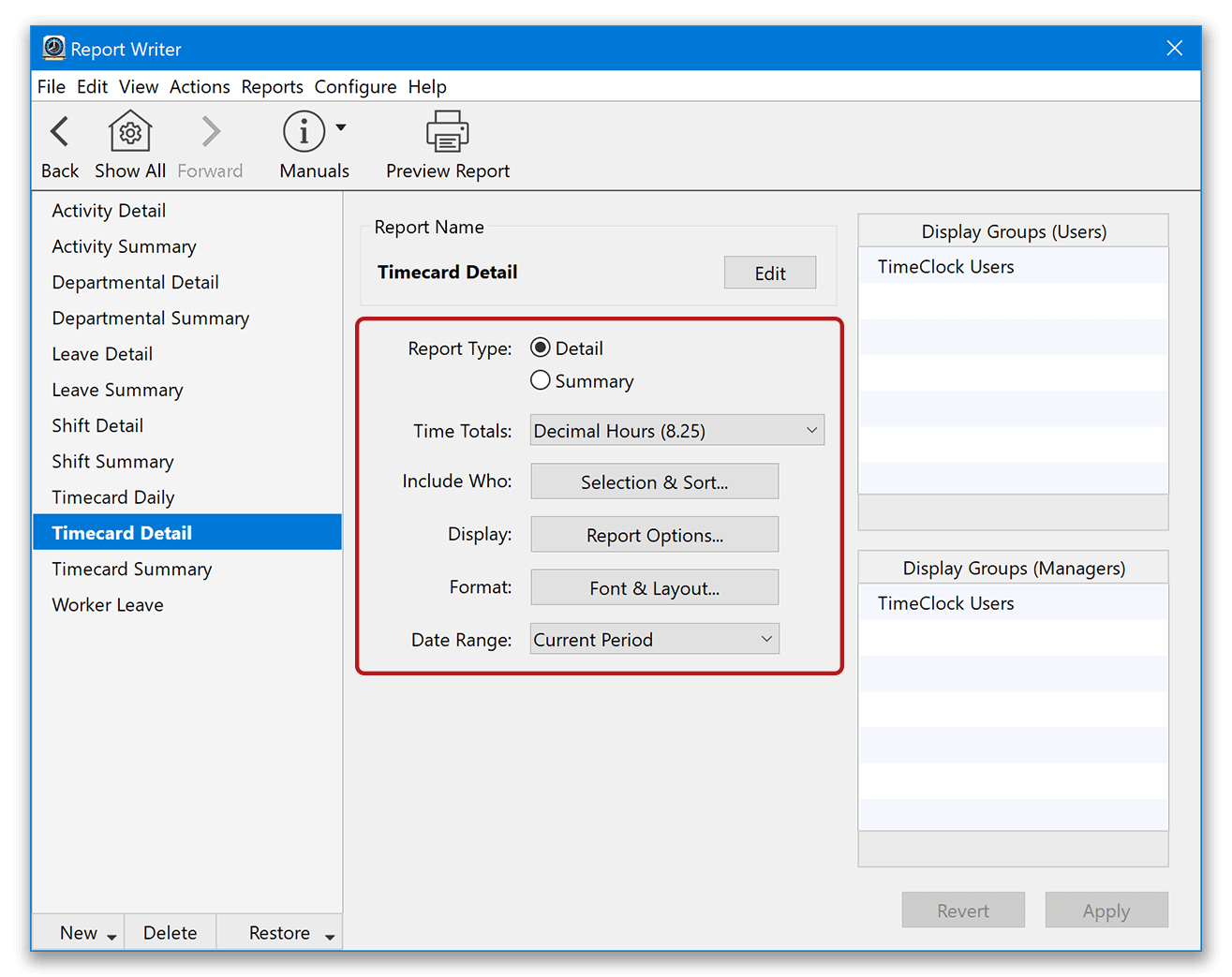
Task: Open the Time Totals dropdown
Action: [676, 430]
